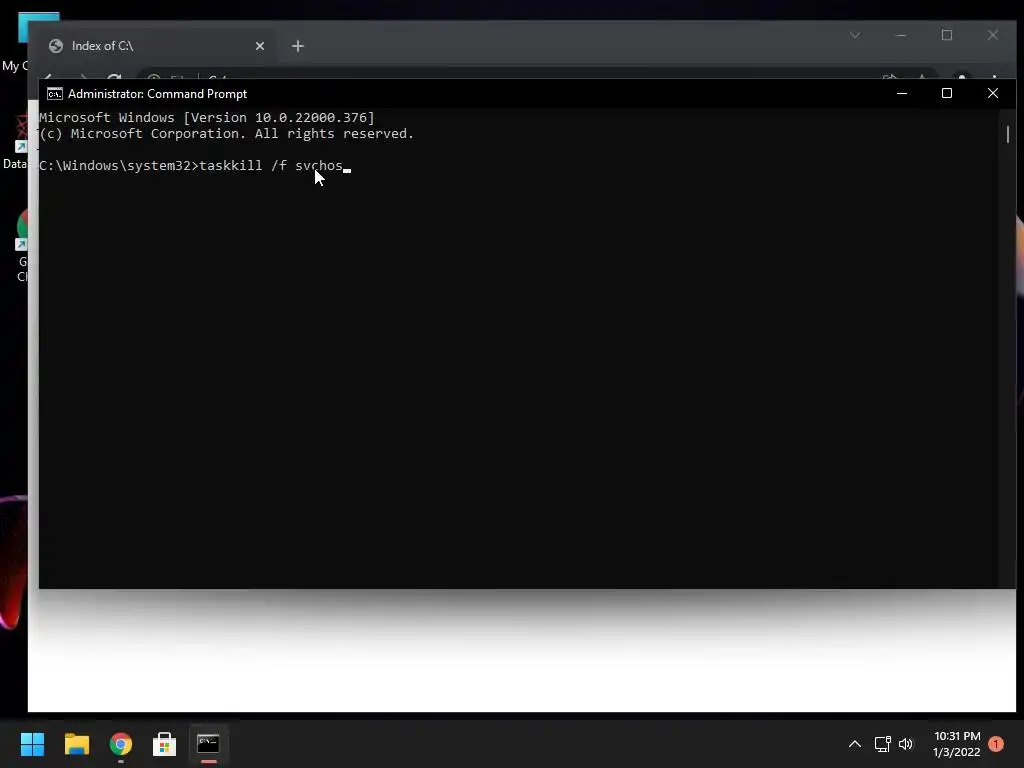Close the 'Index of C:\' Chrome tab

pos(260,46)
